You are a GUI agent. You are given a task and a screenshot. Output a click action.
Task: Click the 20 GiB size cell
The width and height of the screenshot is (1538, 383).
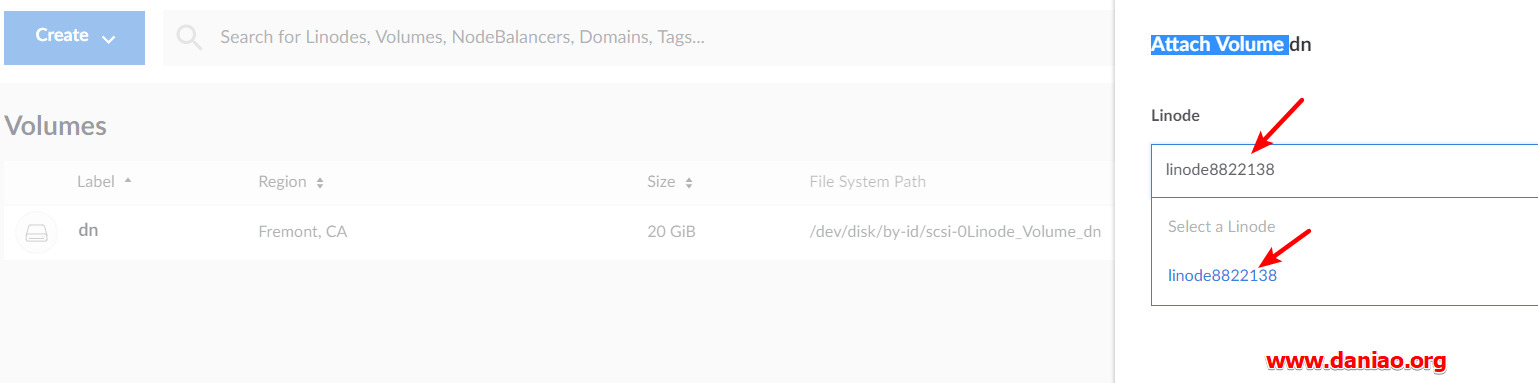tap(671, 232)
